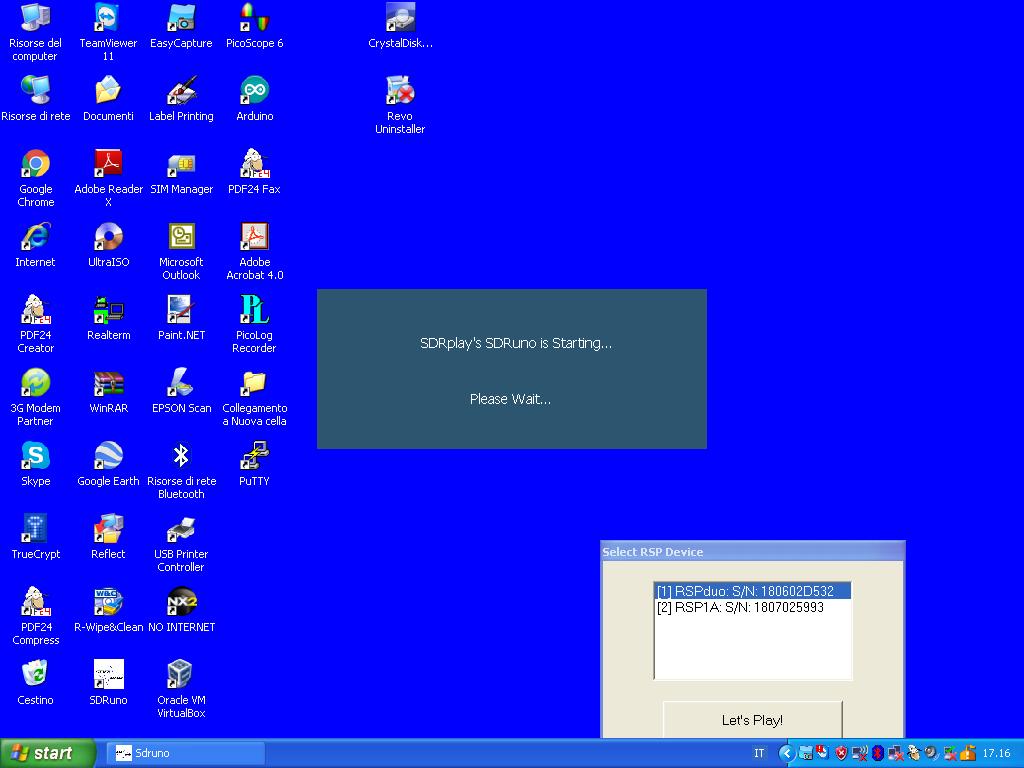
Task: Click the WinRAR desktop icon
Action: click(x=108, y=383)
